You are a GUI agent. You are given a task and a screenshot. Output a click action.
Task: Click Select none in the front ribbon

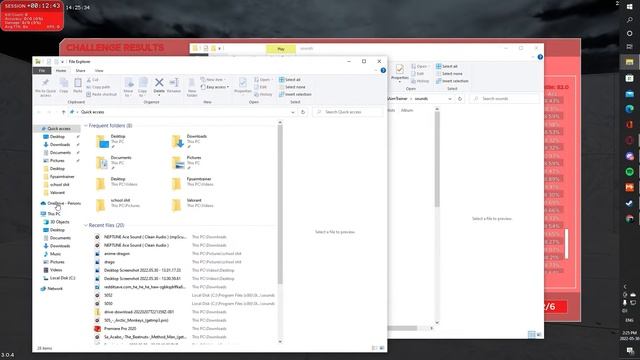point(292,87)
